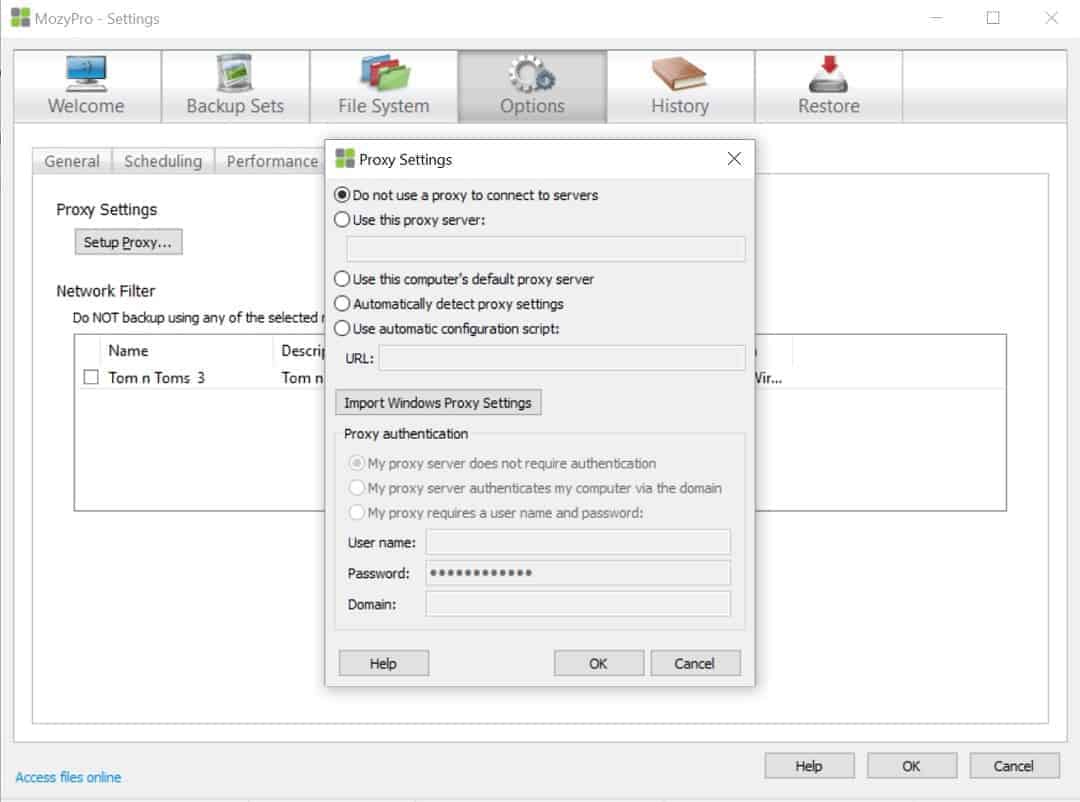Open the Restore section

tap(829, 86)
